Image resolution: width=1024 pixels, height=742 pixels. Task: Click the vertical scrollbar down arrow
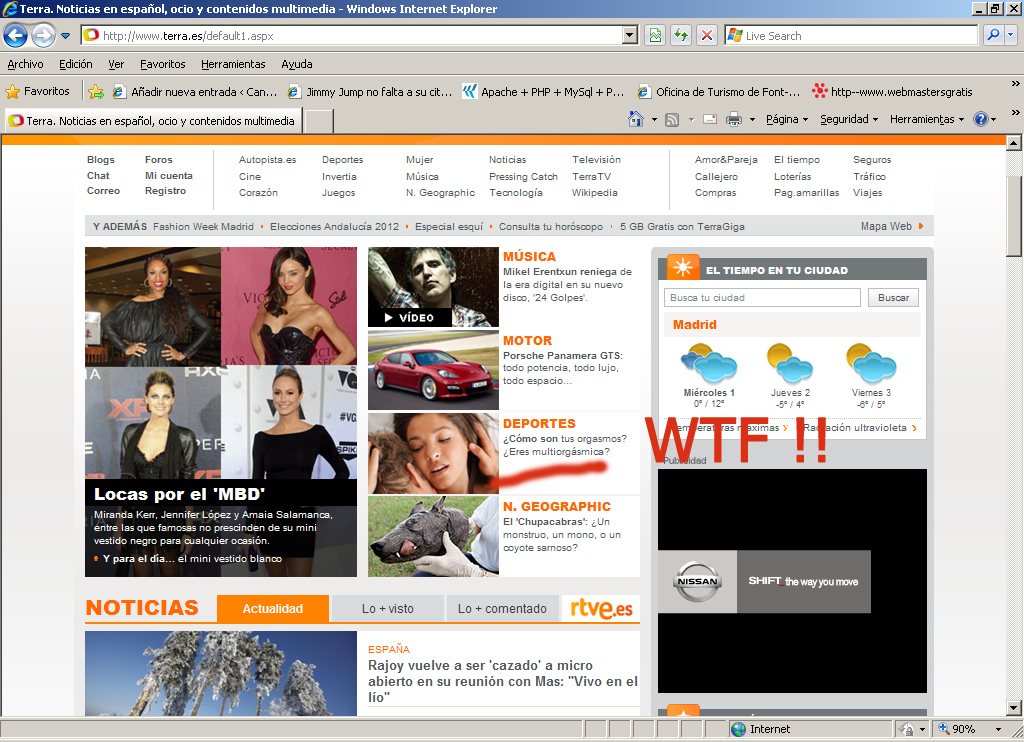[1014, 707]
